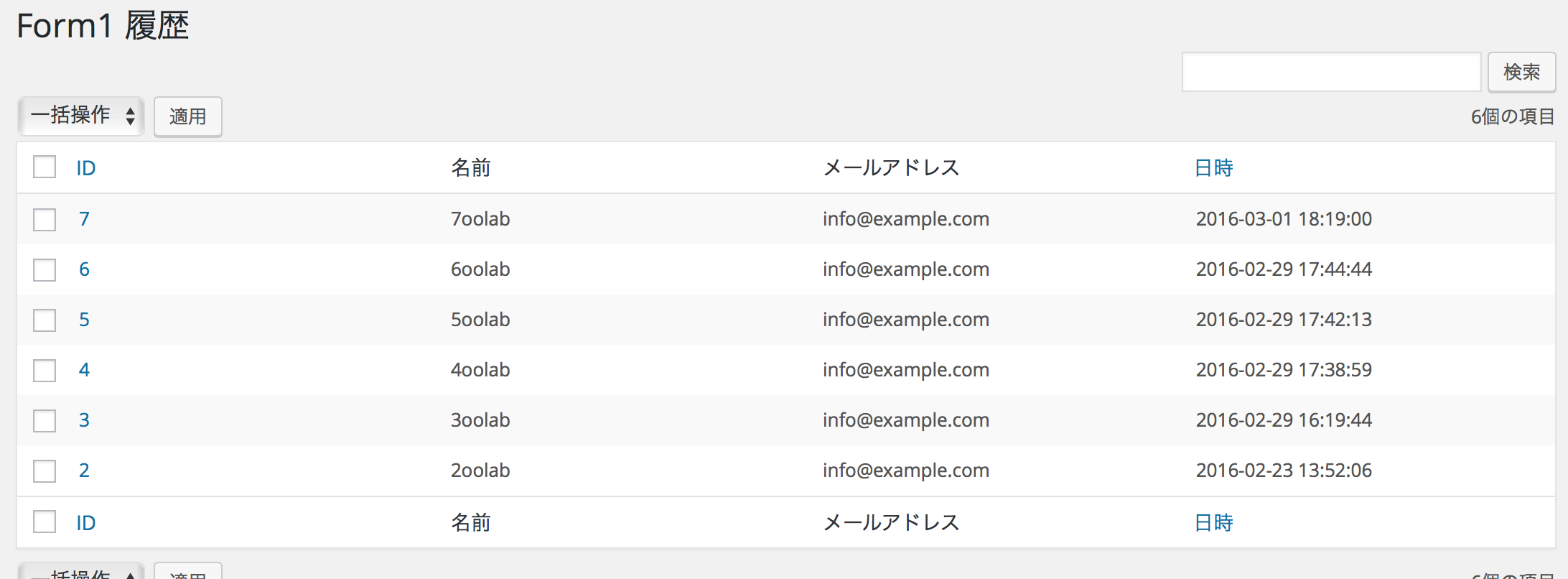Open entry ID 7 link
Viewport: 1568px width, 579px height.
point(84,219)
